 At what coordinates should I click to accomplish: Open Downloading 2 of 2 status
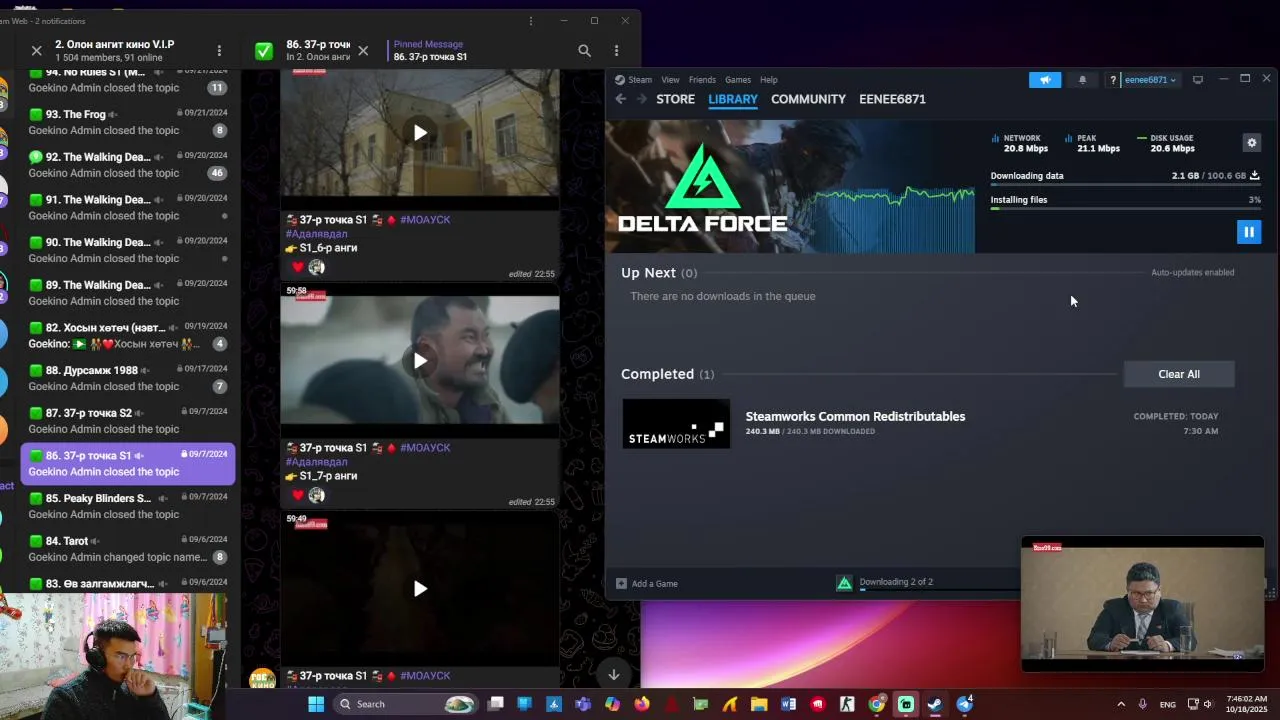(896, 582)
